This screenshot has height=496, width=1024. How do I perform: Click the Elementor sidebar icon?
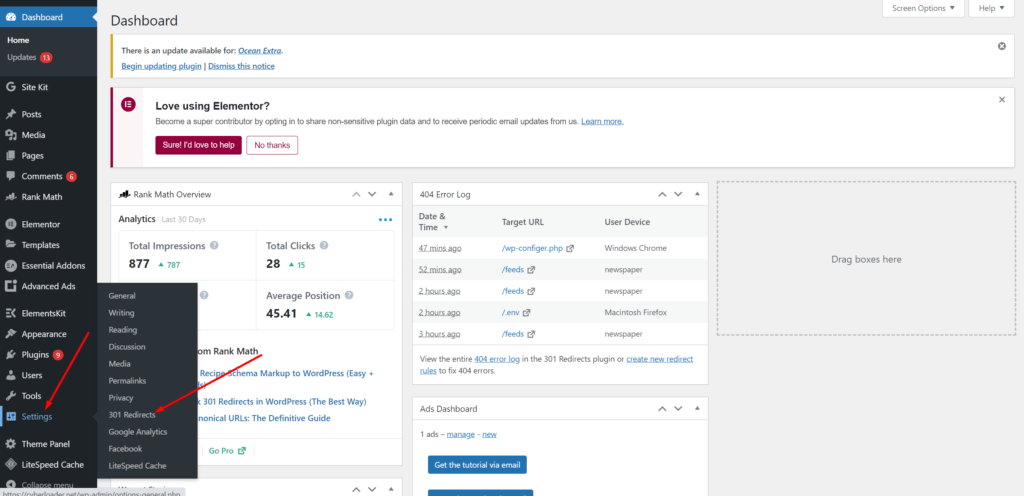point(10,225)
